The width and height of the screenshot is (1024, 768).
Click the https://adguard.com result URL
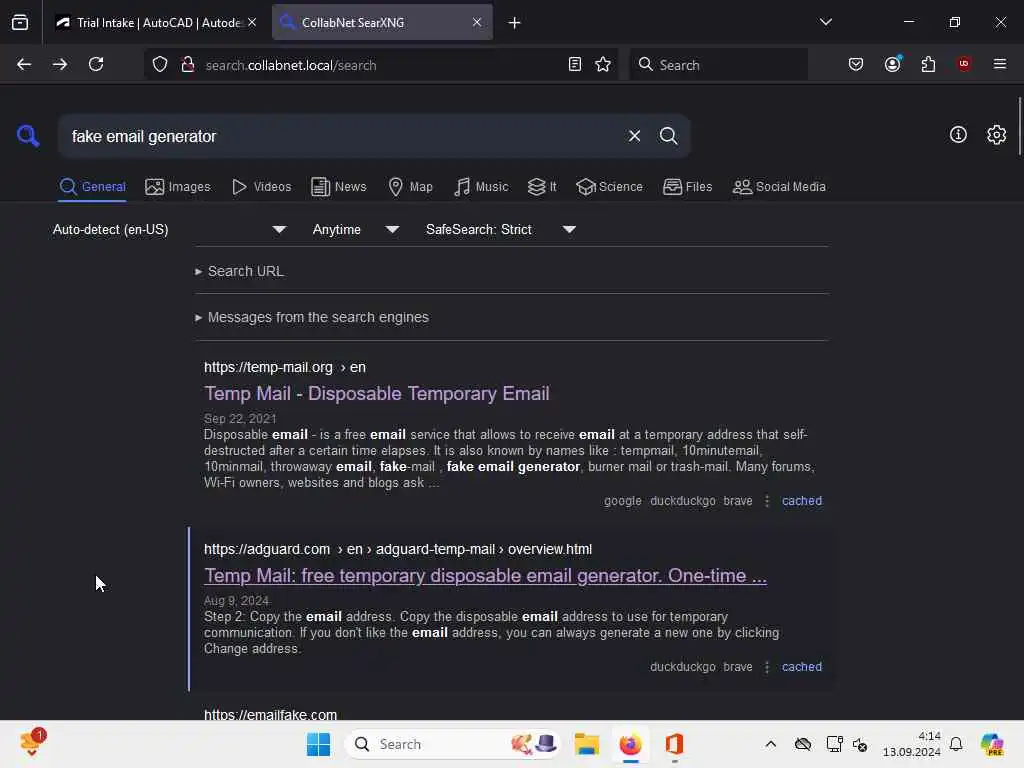[398, 549]
